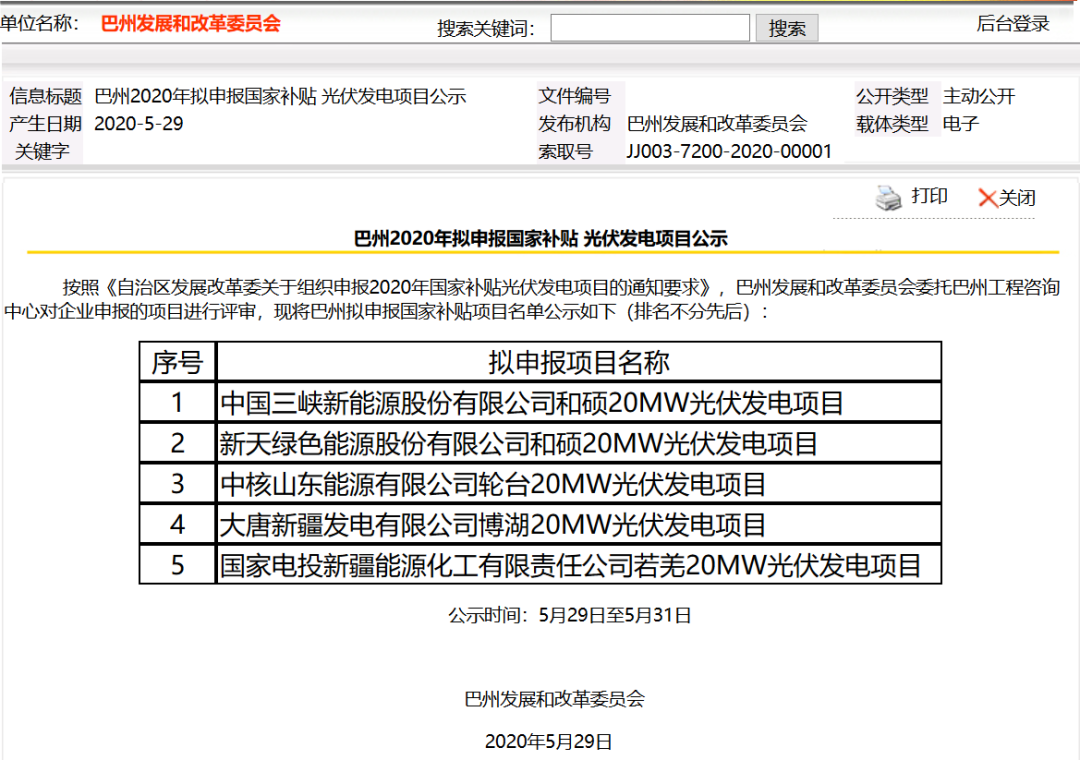Click the 产生日期 field label
The image size is (1080, 760).
(x=45, y=124)
